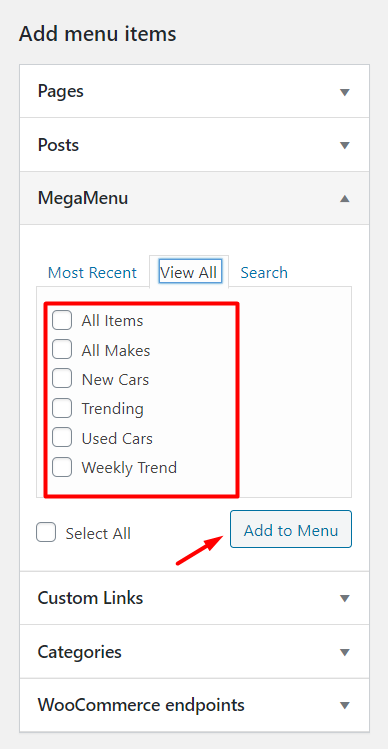The width and height of the screenshot is (388, 749).
Task: Check the All Makes checkbox
Action: [x=62, y=350]
